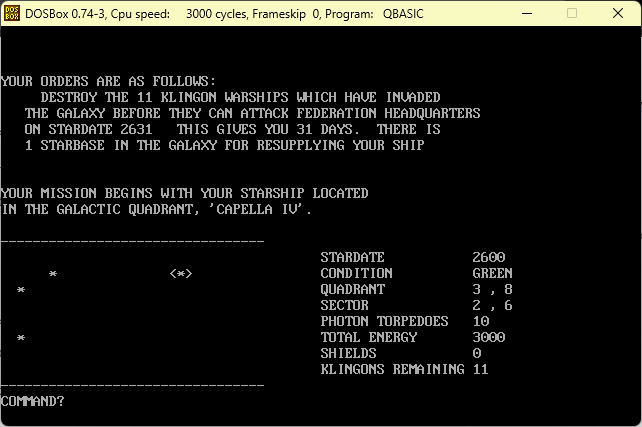This screenshot has width=642, height=427.
Task: Click the COMMAND? prompt line
Action: pos(32,401)
